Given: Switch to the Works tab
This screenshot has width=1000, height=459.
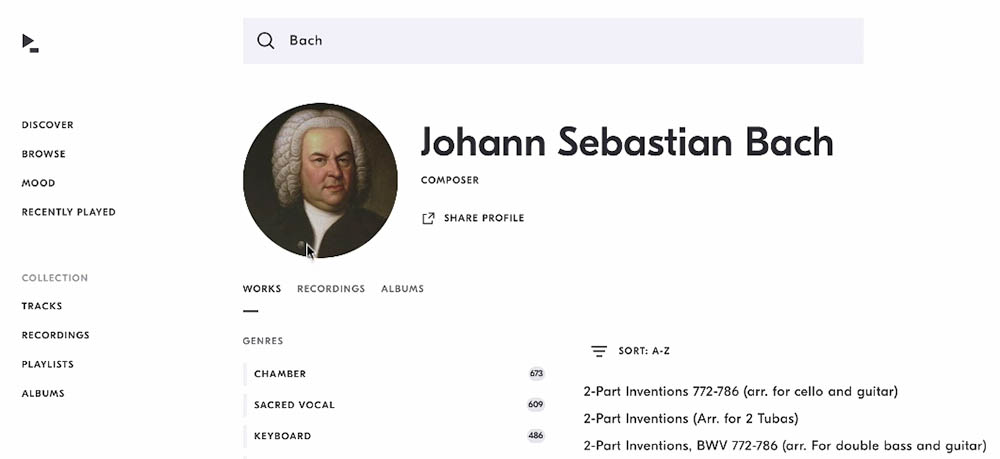Looking at the screenshot, I should [x=261, y=289].
